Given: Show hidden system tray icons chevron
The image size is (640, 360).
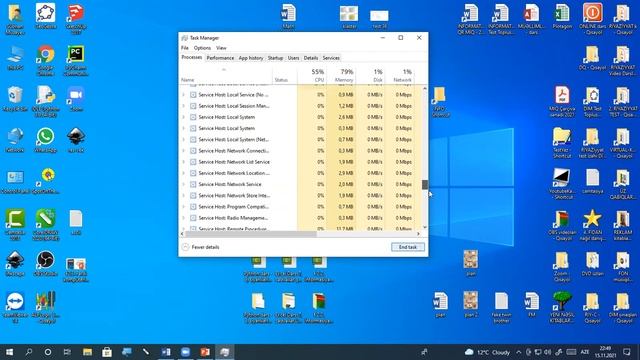Looking at the screenshot, I should coord(519,352).
